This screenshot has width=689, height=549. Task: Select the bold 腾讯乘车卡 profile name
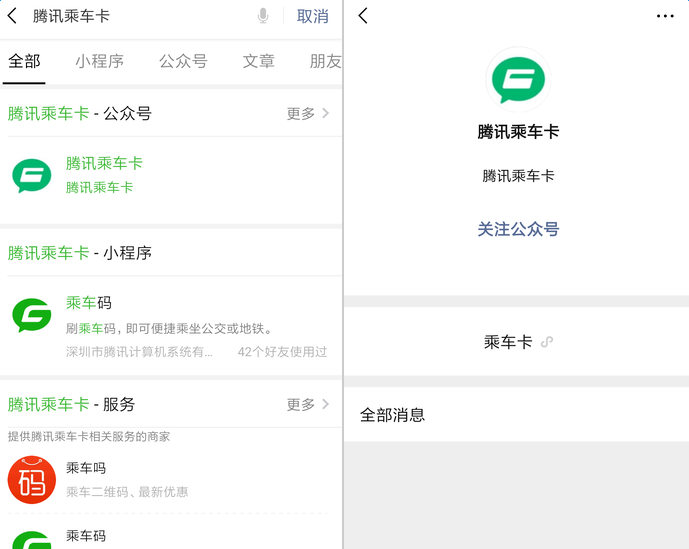point(518,131)
